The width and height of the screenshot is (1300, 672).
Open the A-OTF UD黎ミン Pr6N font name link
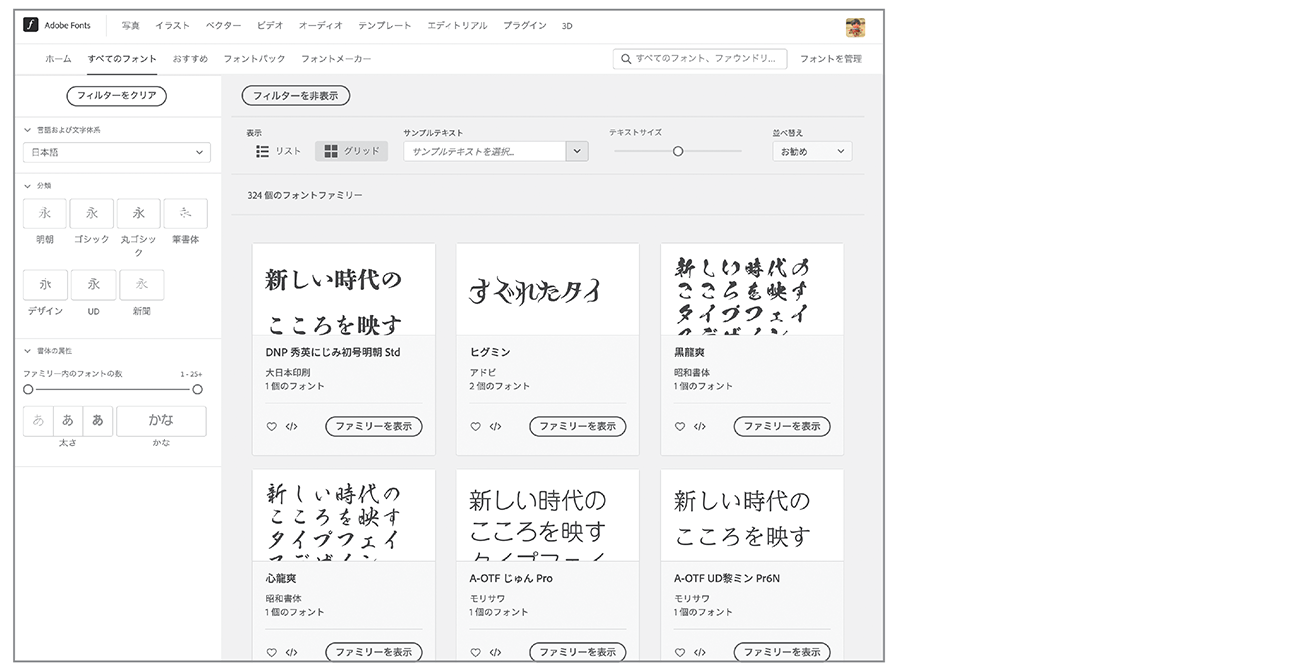(x=728, y=578)
